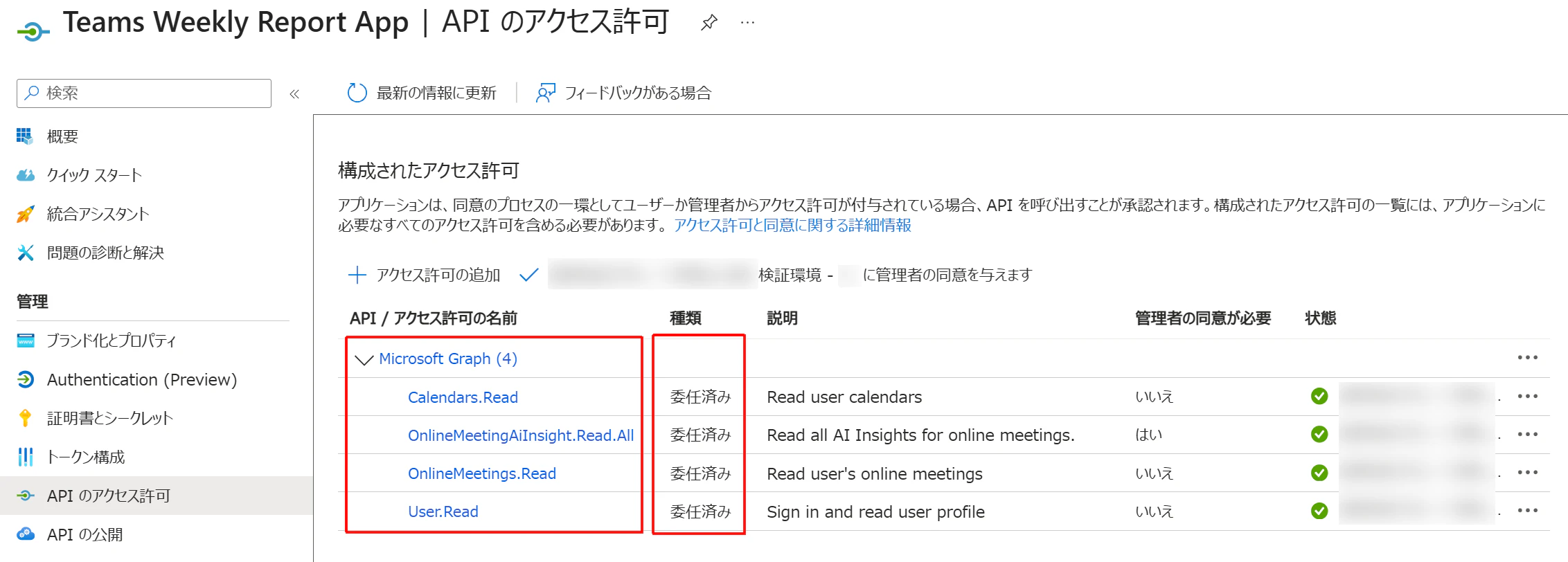
Task: Click the 概要 grid icon
Action: click(x=25, y=136)
